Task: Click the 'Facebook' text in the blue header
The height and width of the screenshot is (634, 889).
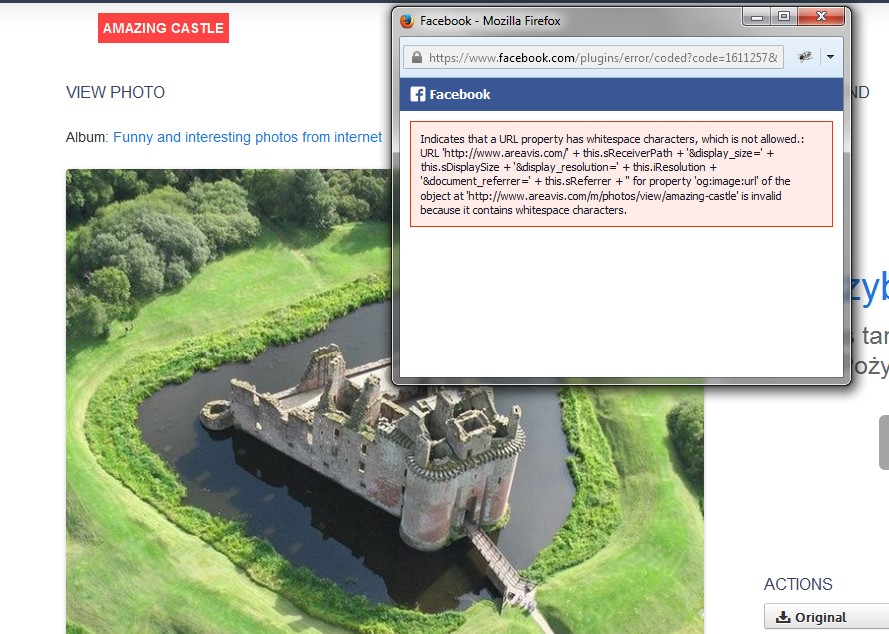Action: 460,94
